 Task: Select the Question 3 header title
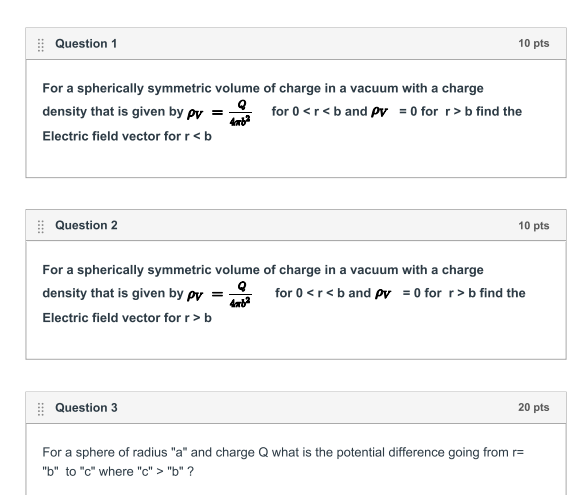click(x=86, y=407)
